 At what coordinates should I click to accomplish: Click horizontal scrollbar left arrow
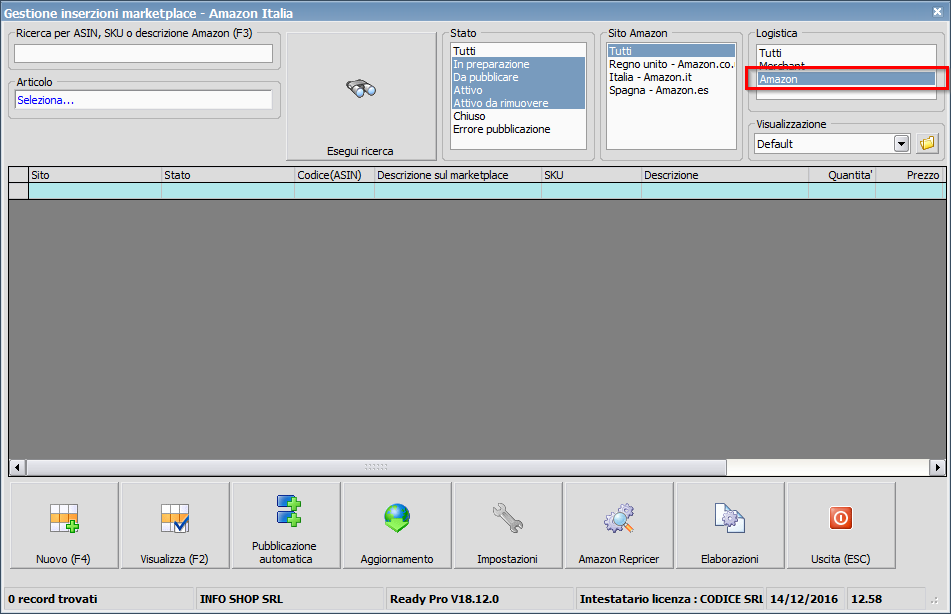[x=17, y=467]
